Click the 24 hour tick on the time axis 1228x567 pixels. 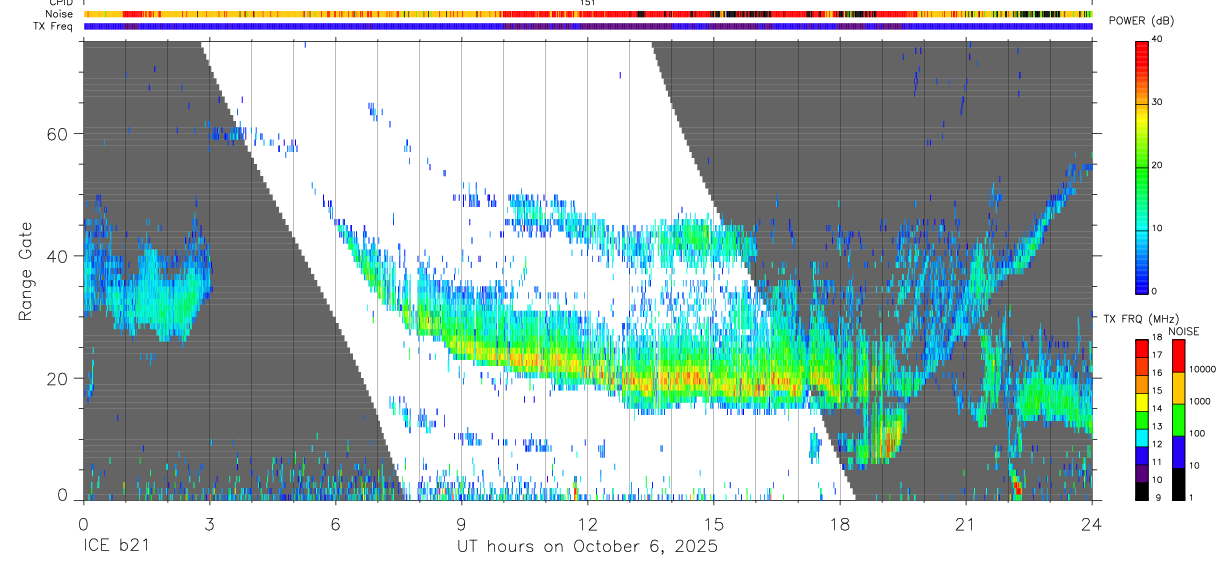coord(1092,523)
